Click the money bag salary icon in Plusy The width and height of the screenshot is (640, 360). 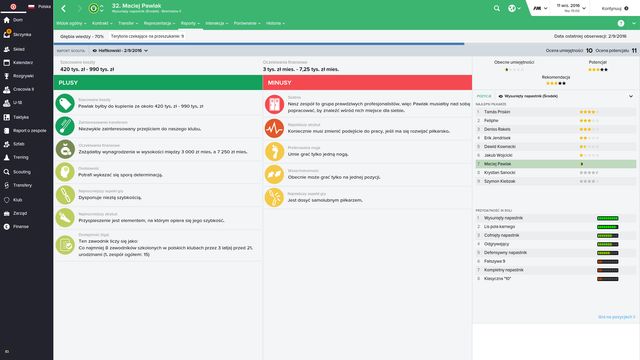[65, 149]
